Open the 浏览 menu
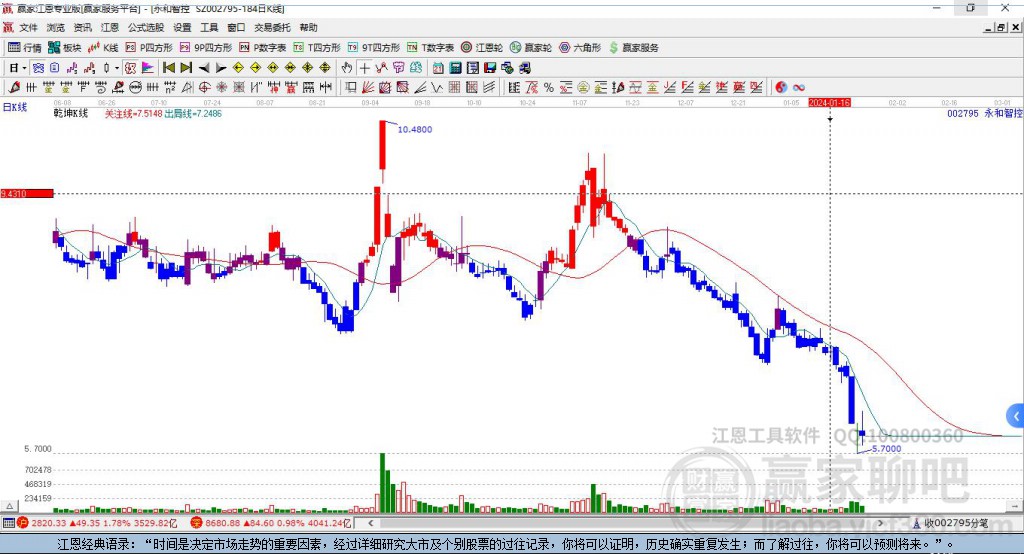1024x554 pixels. tap(56, 27)
